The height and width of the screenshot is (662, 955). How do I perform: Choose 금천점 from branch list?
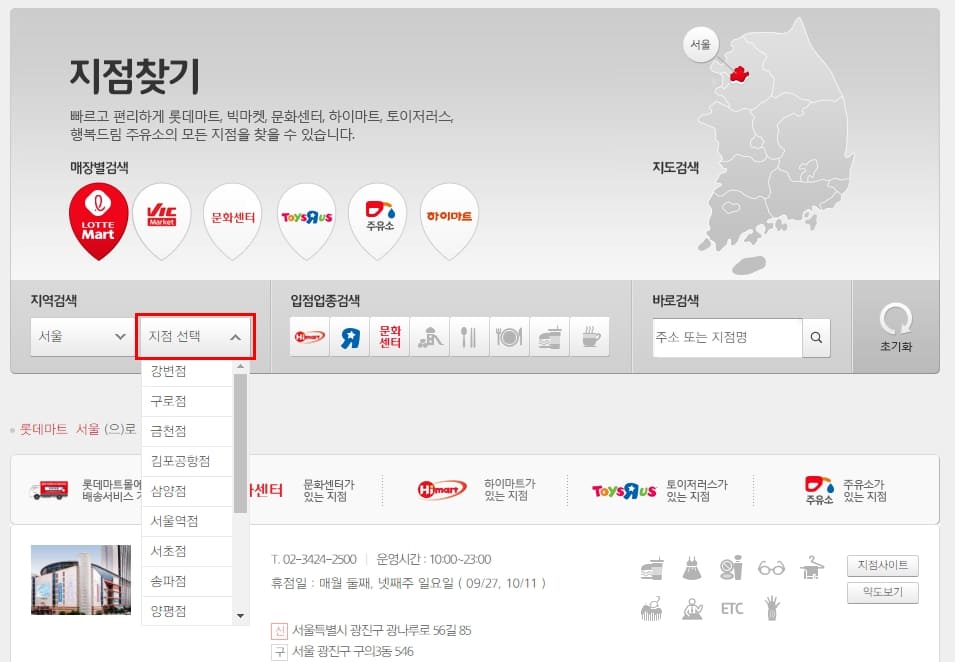[x=187, y=431]
